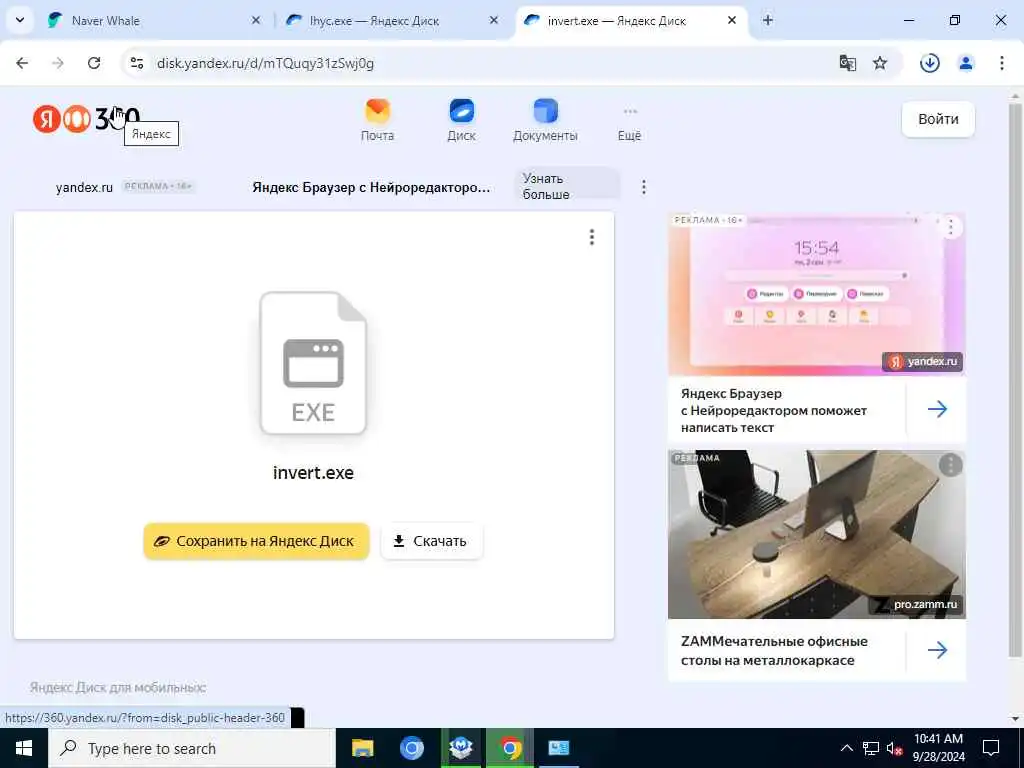Click the Type here to search box
This screenshot has height=768, width=1024.
click(191, 748)
